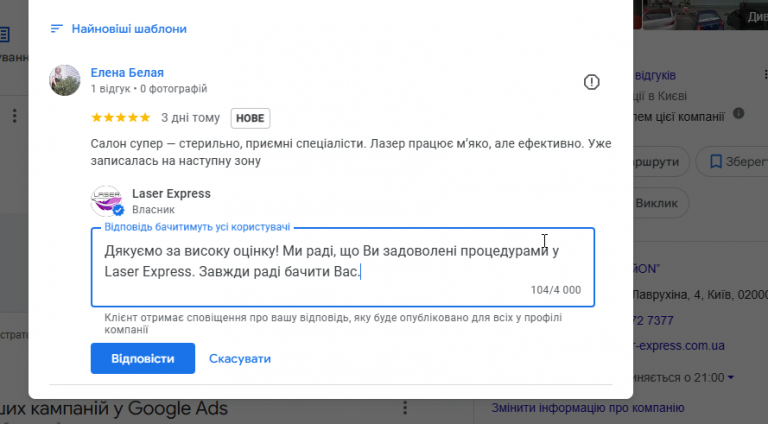
Task: Open the three-dot menu on the left background panel
Action: [x=15, y=116]
